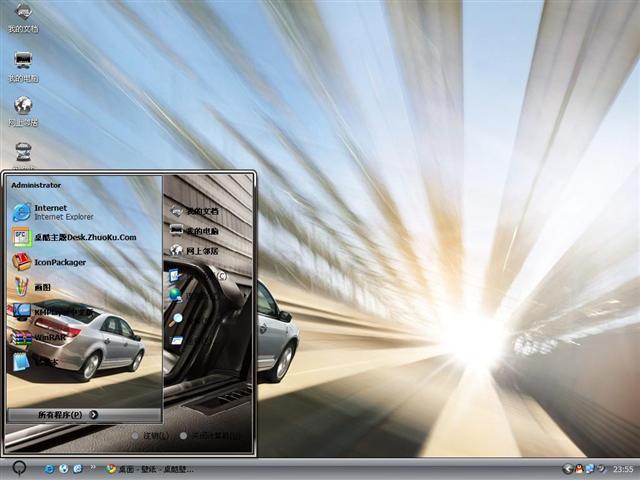Select 我的电脑 desktop icon
640x480 pixels.
(x=23, y=67)
